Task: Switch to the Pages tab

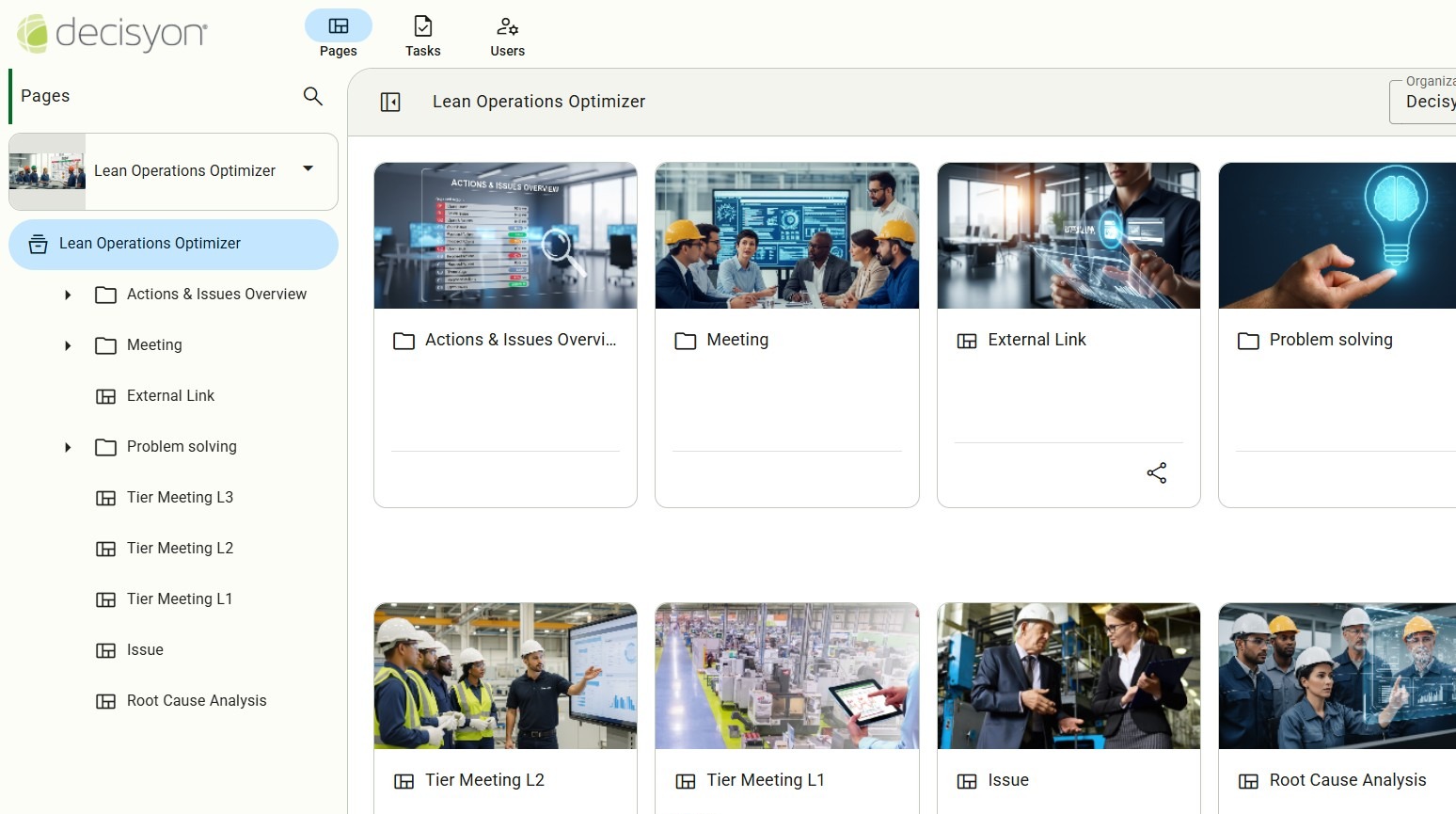Action: tap(338, 35)
